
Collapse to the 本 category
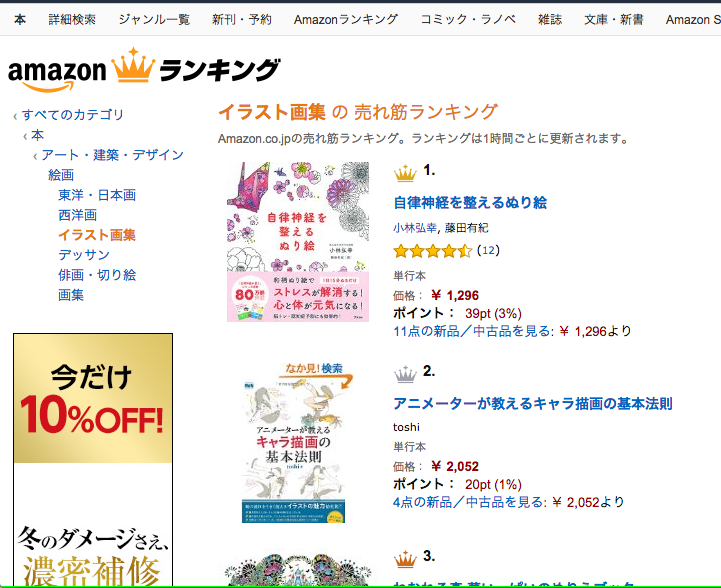pyautogui.click(x=38, y=135)
